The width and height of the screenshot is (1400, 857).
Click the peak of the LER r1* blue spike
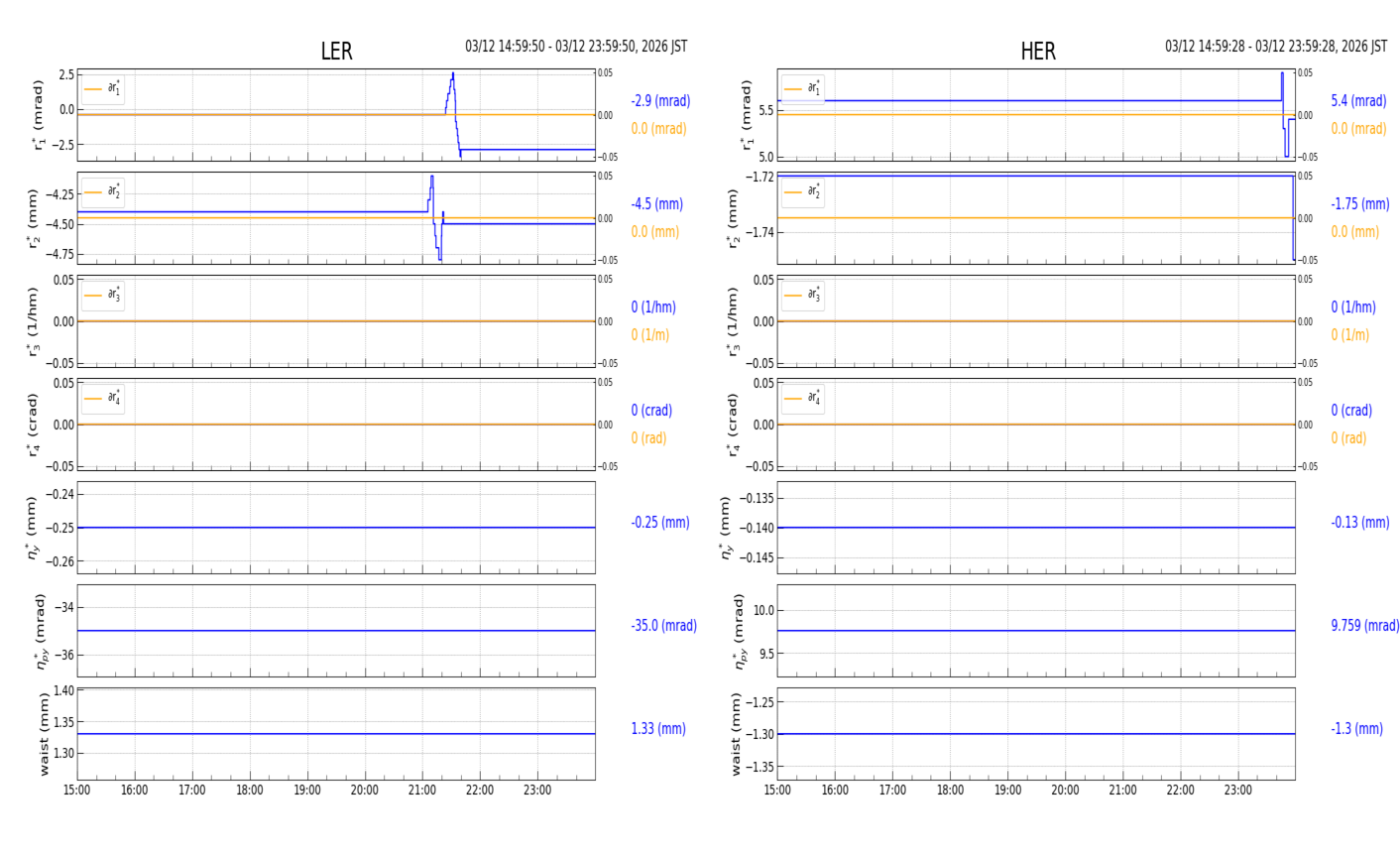click(453, 73)
